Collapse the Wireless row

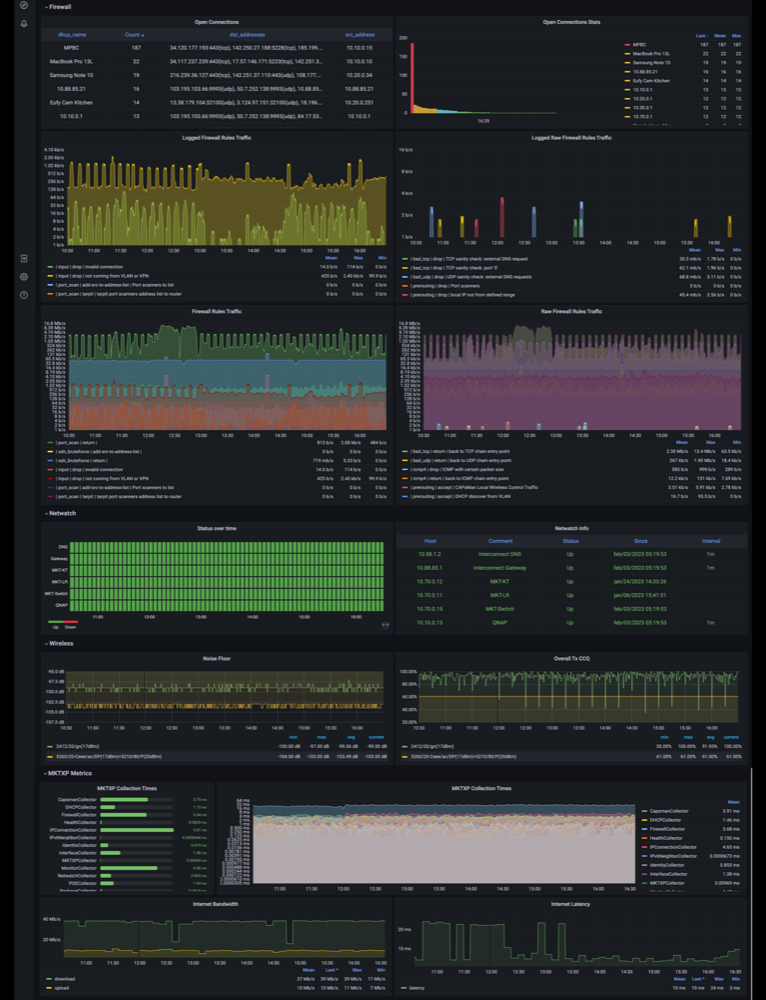pos(59,643)
